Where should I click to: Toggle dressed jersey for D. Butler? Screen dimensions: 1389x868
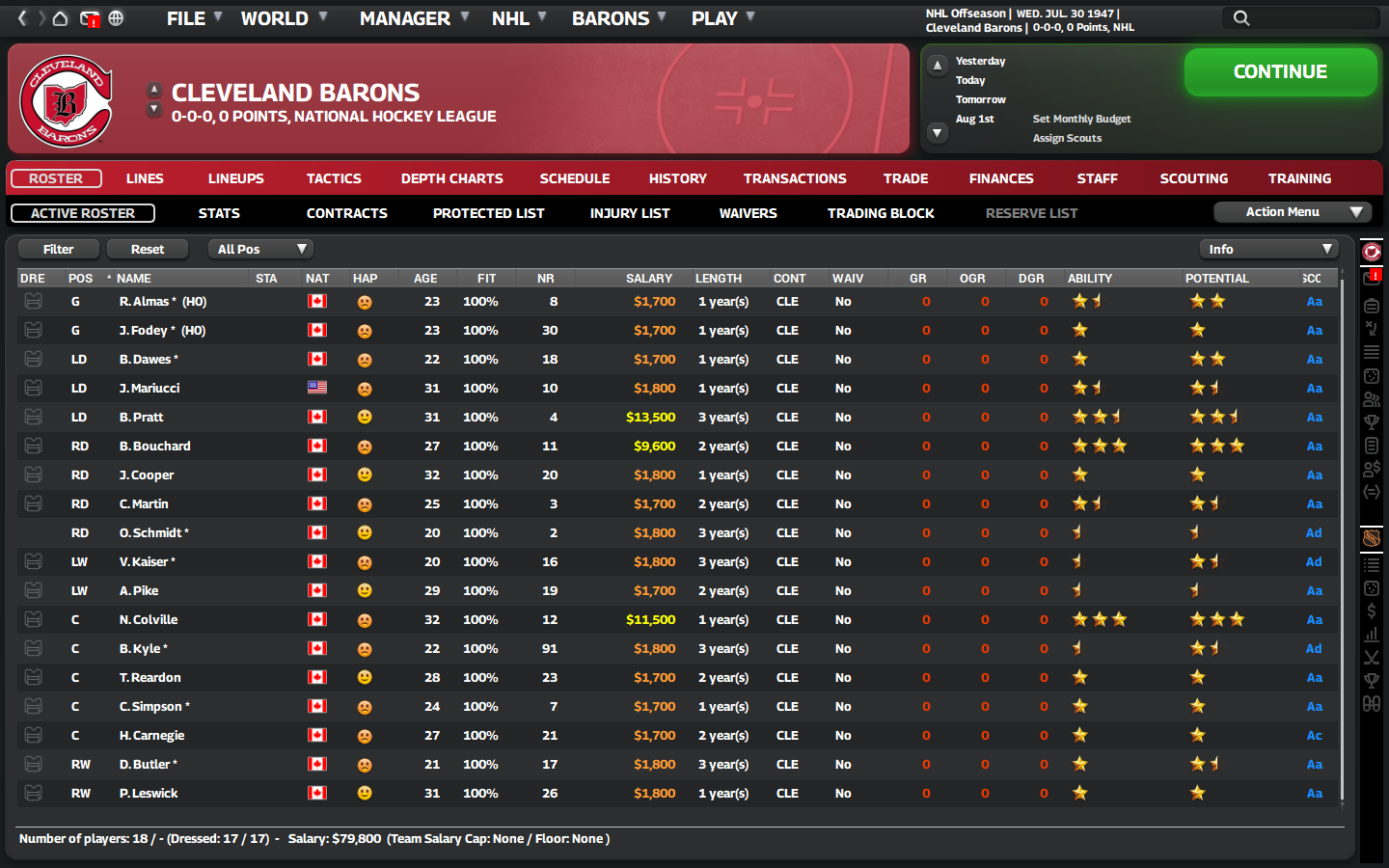tap(33, 764)
